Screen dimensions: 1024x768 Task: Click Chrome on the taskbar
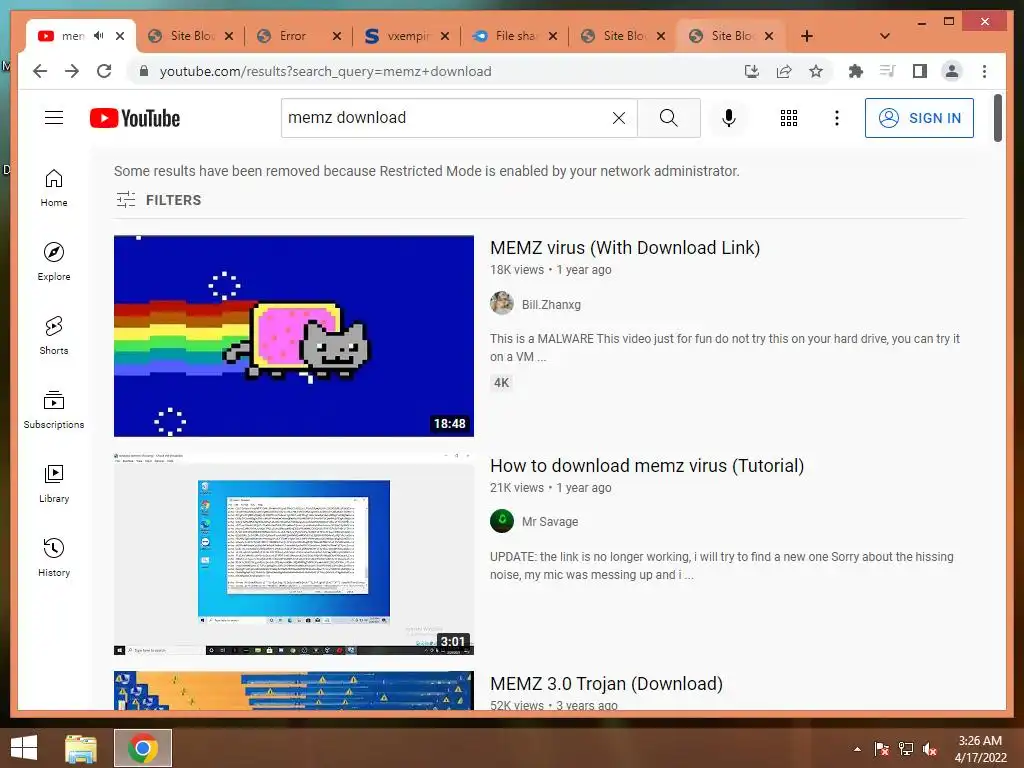point(143,748)
